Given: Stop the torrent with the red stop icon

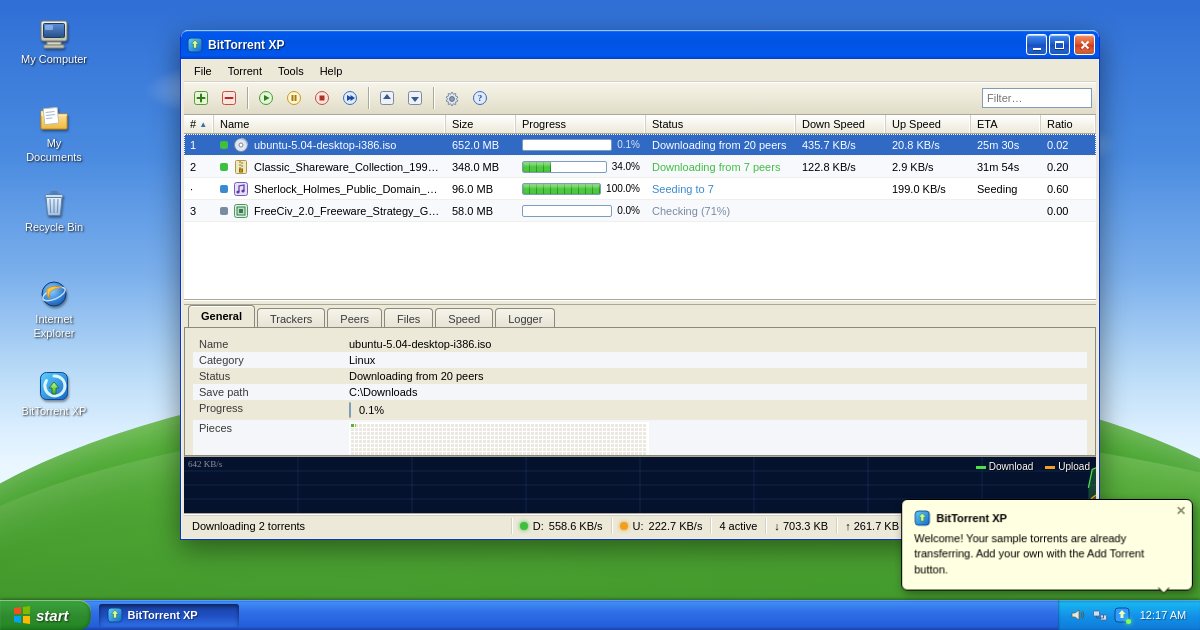Looking at the screenshot, I should [x=322, y=98].
